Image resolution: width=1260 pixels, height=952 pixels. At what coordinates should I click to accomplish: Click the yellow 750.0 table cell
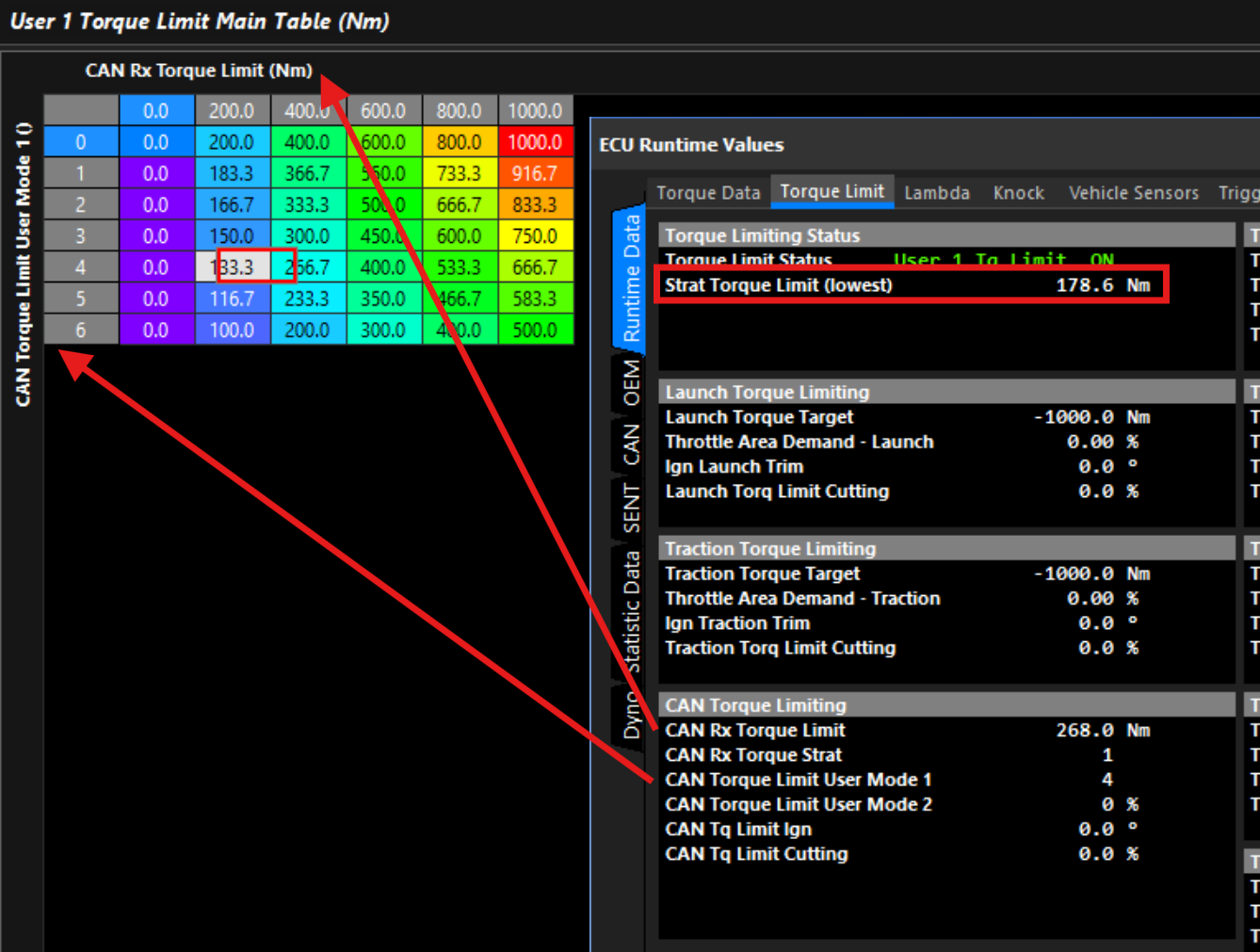535,236
